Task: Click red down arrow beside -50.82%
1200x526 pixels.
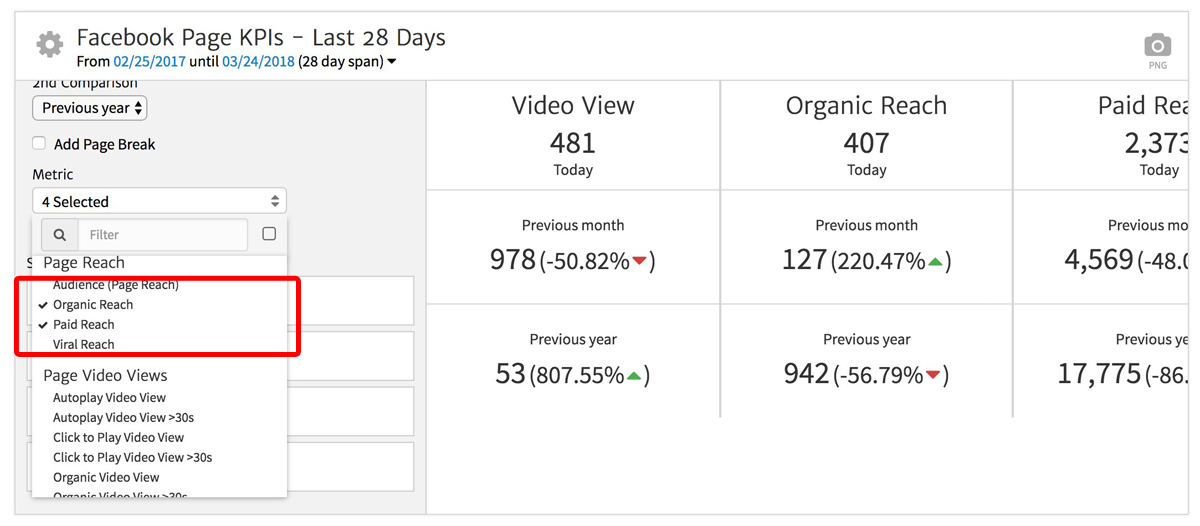Action: tap(640, 262)
